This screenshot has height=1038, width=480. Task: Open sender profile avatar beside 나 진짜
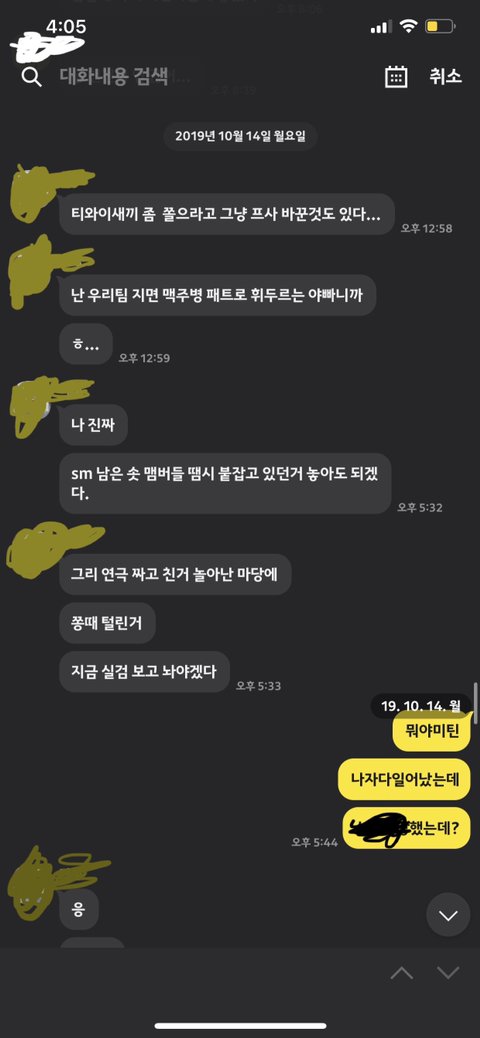(32, 405)
